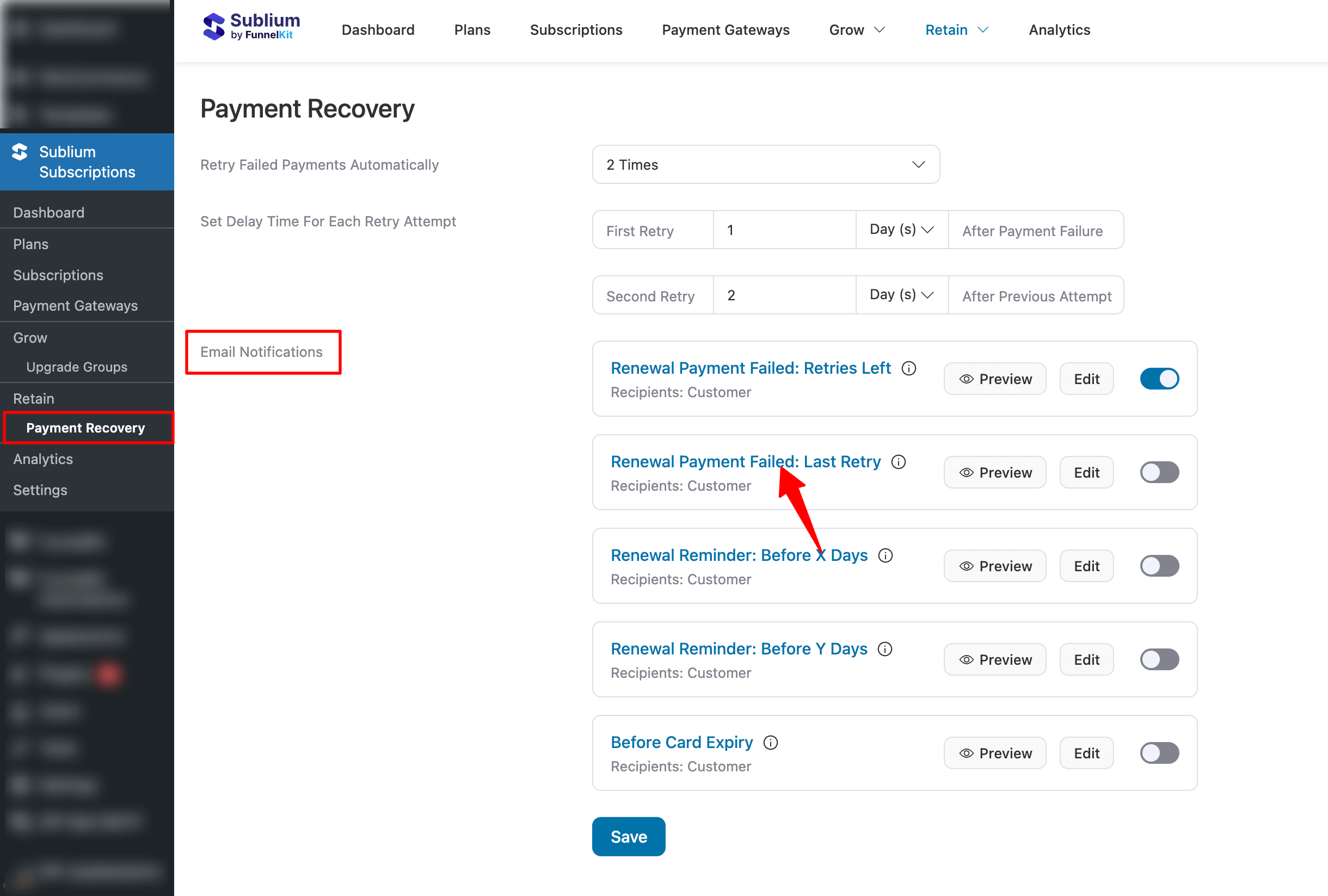
Task: Click info icon next to Renewal Reminder: Before X Days
Action: point(886,555)
